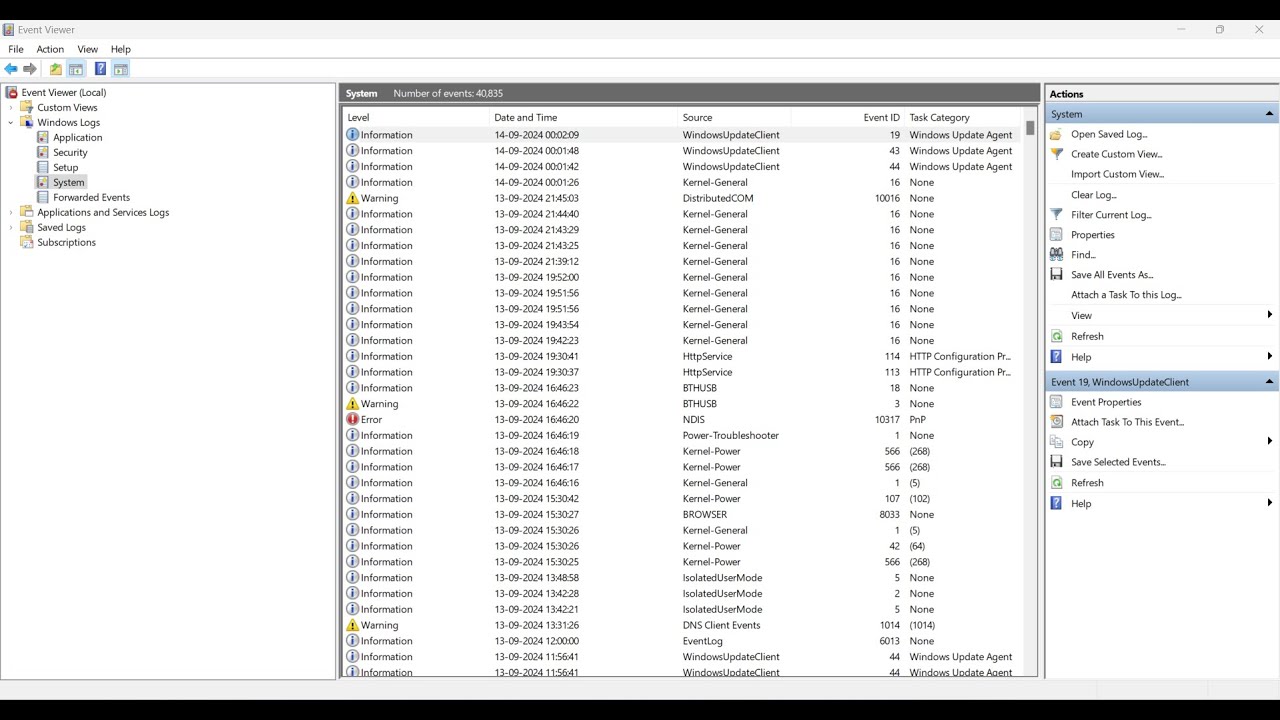Collapse the Windows Logs tree node
The image size is (1280, 720).
coord(11,122)
